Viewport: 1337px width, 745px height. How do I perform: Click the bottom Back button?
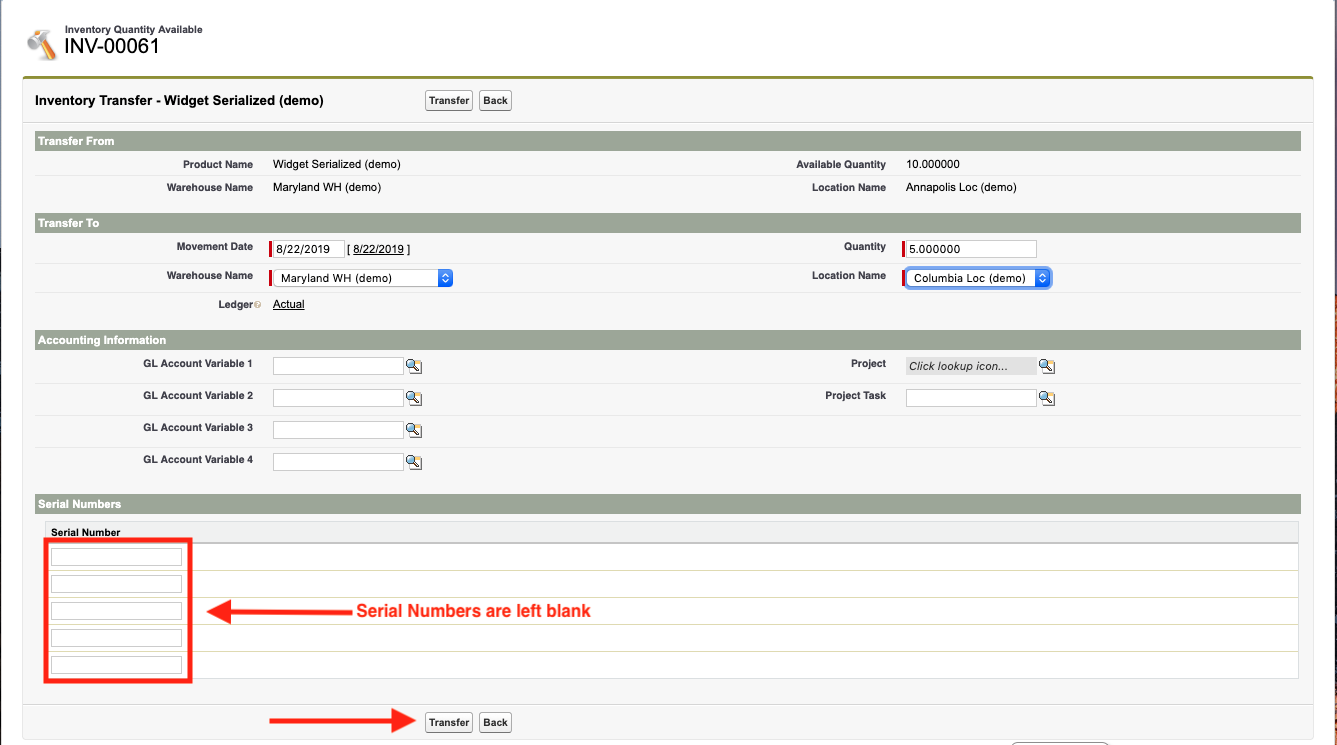pyautogui.click(x=495, y=722)
